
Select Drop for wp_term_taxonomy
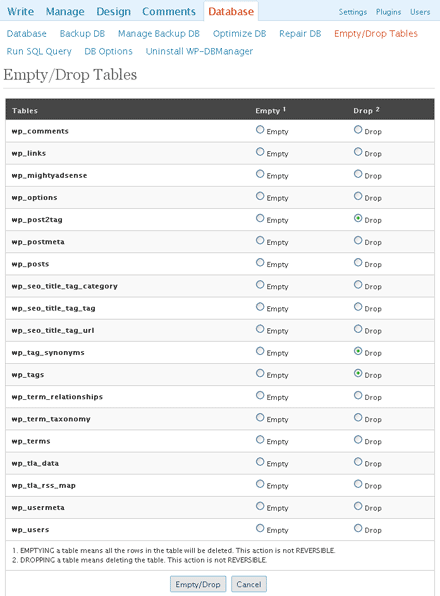pyautogui.click(x=358, y=418)
